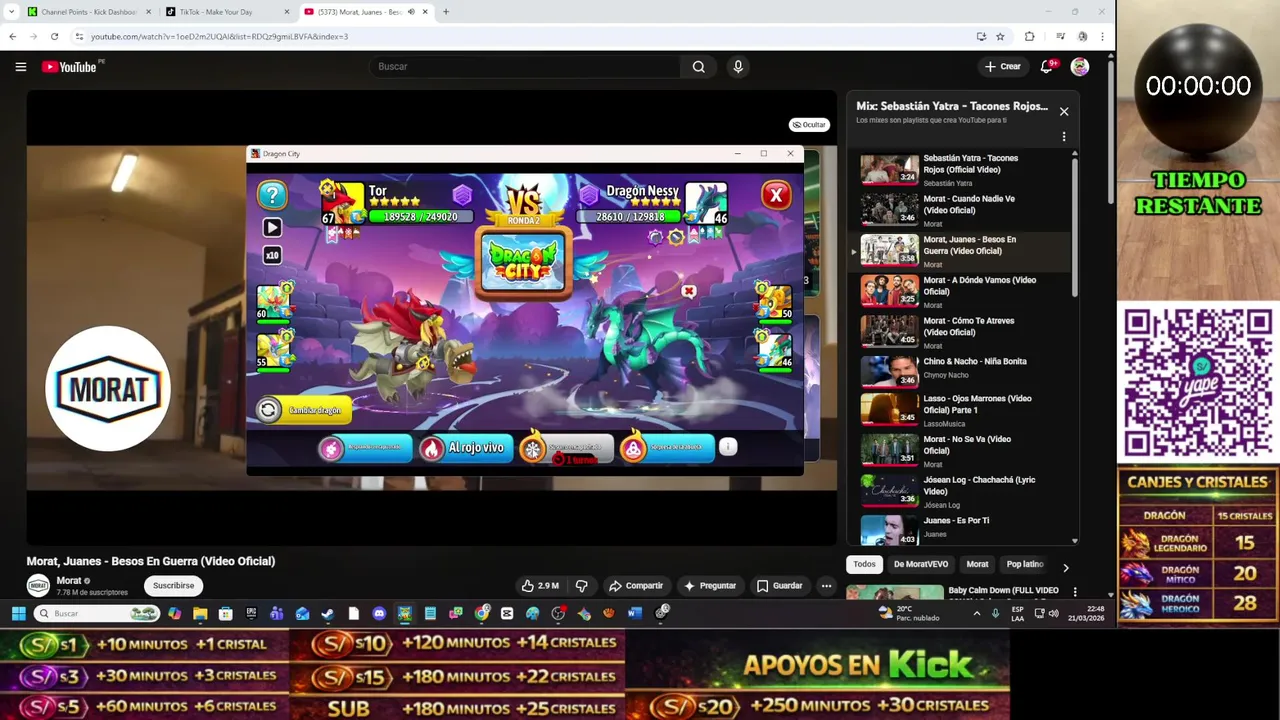The image size is (1280, 720).
Task: Play Juanes - Es Por Ti playlist item
Action: click(x=960, y=528)
